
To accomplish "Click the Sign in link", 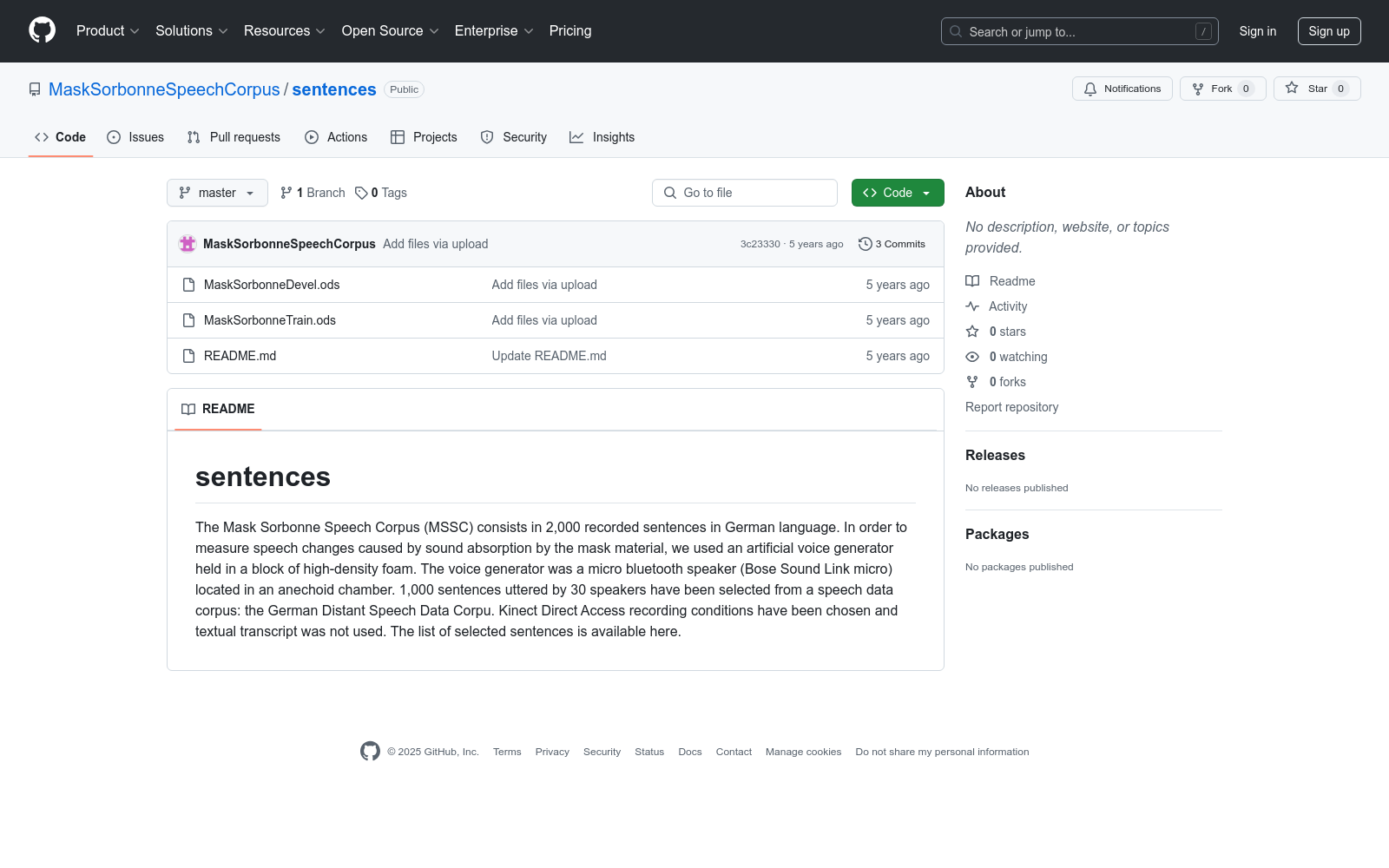I will [x=1258, y=31].
